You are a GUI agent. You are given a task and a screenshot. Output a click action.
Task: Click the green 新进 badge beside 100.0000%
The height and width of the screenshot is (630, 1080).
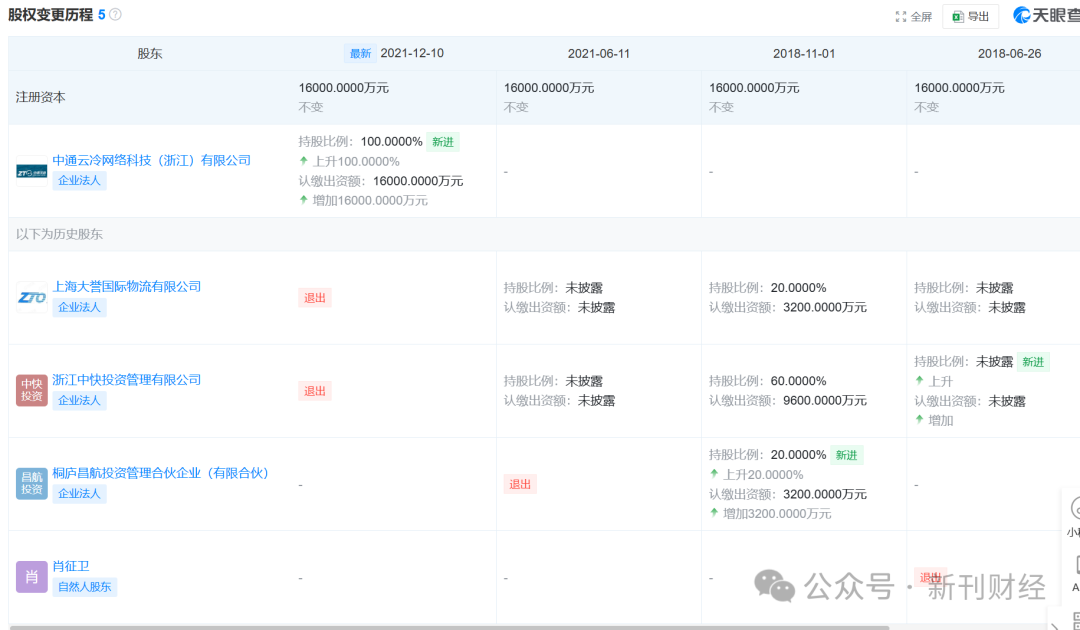coord(443,142)
